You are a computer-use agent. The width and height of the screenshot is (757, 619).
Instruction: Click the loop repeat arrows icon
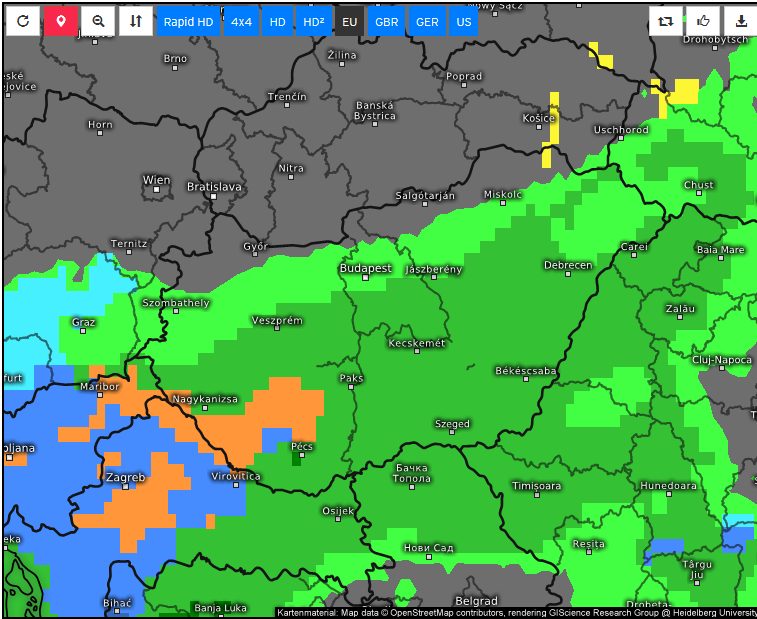point(665,21)
